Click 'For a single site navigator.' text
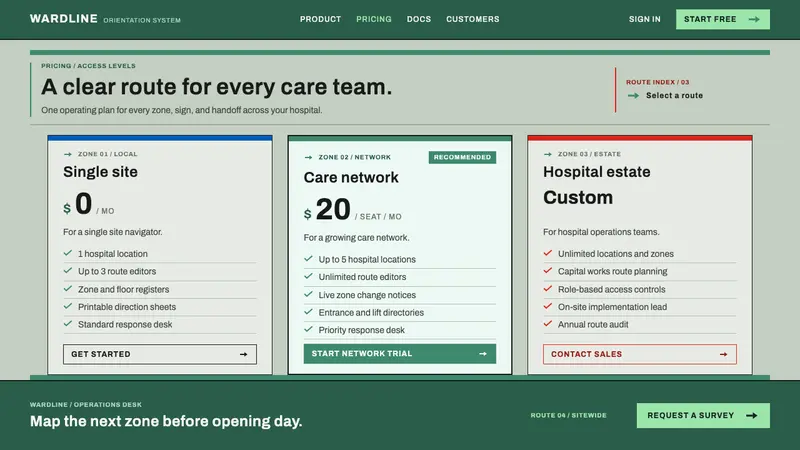 pyautogui.click(x=113, y=232)
